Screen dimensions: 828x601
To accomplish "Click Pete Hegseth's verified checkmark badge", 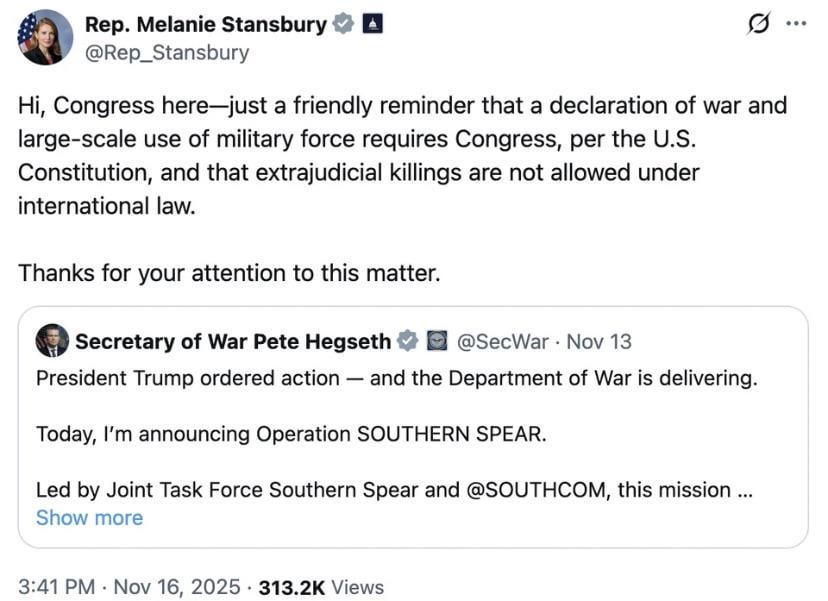I will (407, 342).
